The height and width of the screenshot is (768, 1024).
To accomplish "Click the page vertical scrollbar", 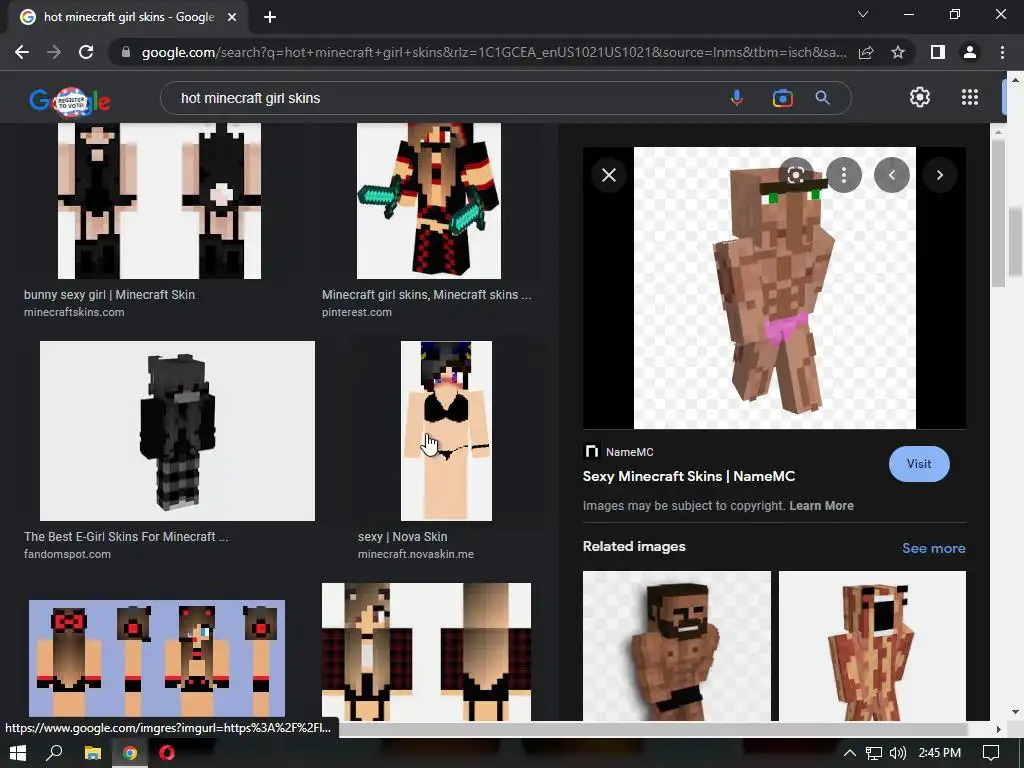I will pos(1015,242).
